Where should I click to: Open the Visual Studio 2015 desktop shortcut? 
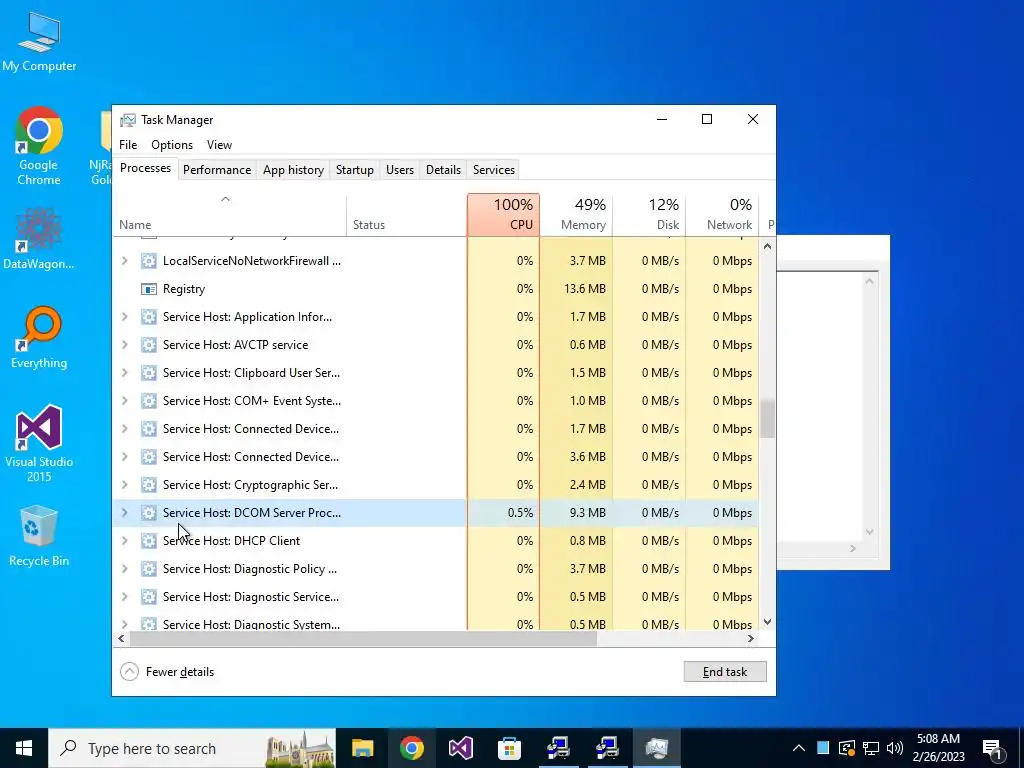(x=39, y=444)
